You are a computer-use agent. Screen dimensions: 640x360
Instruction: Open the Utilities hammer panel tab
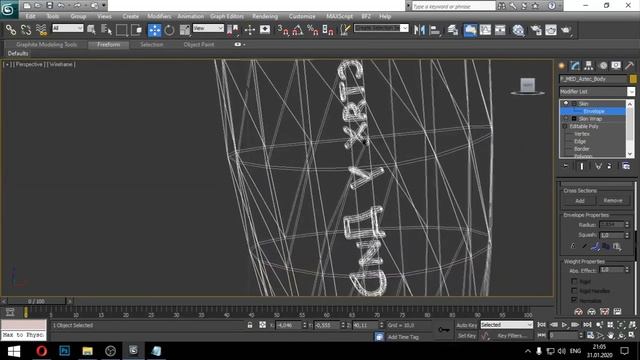(629, 65)
